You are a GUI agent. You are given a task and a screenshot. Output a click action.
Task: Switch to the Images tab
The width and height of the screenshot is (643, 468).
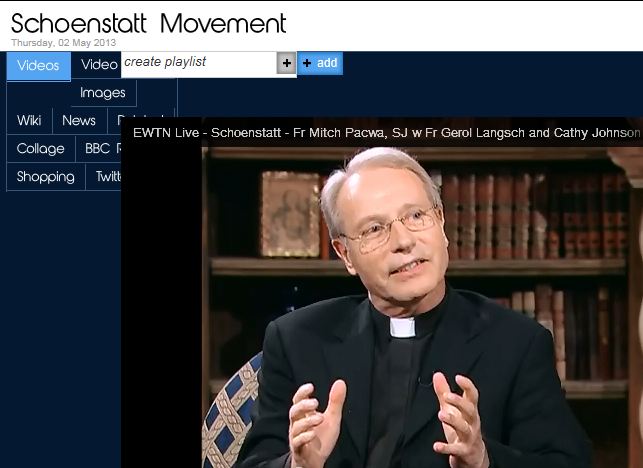[x=103, y=93]
